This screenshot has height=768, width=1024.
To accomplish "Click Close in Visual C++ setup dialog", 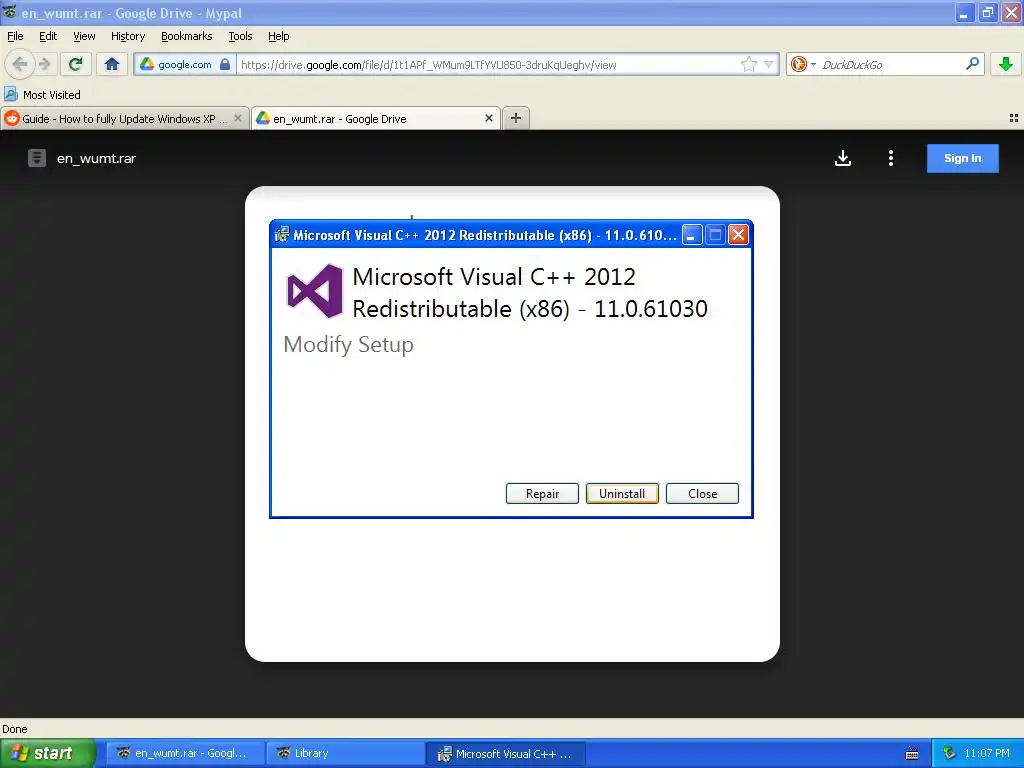I will 702,494.
